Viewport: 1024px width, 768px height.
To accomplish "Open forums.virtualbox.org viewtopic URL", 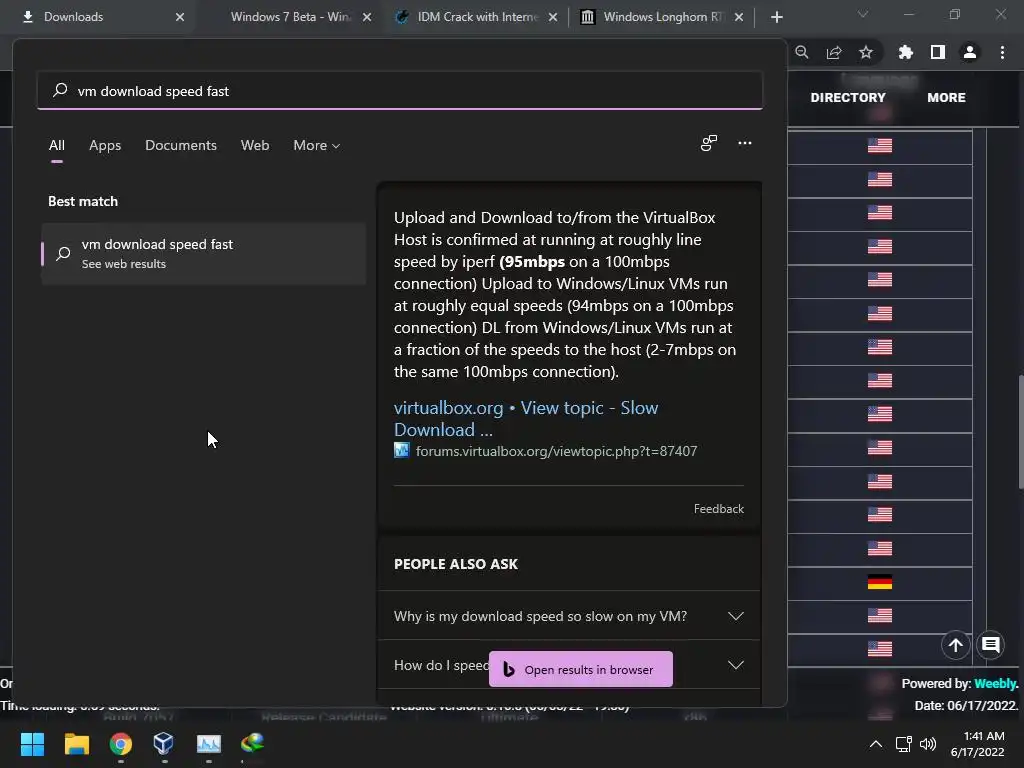I will point(556,451).
